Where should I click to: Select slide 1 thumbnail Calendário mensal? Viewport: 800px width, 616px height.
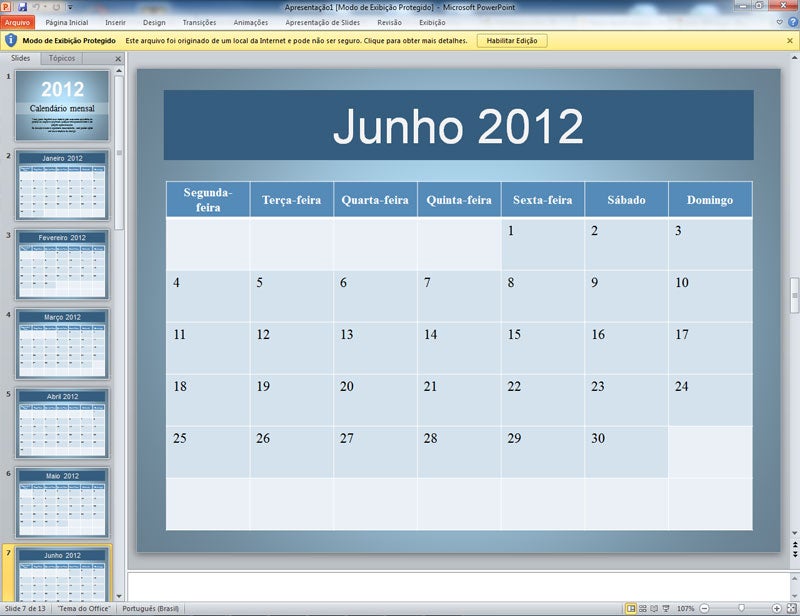point(62,106)
